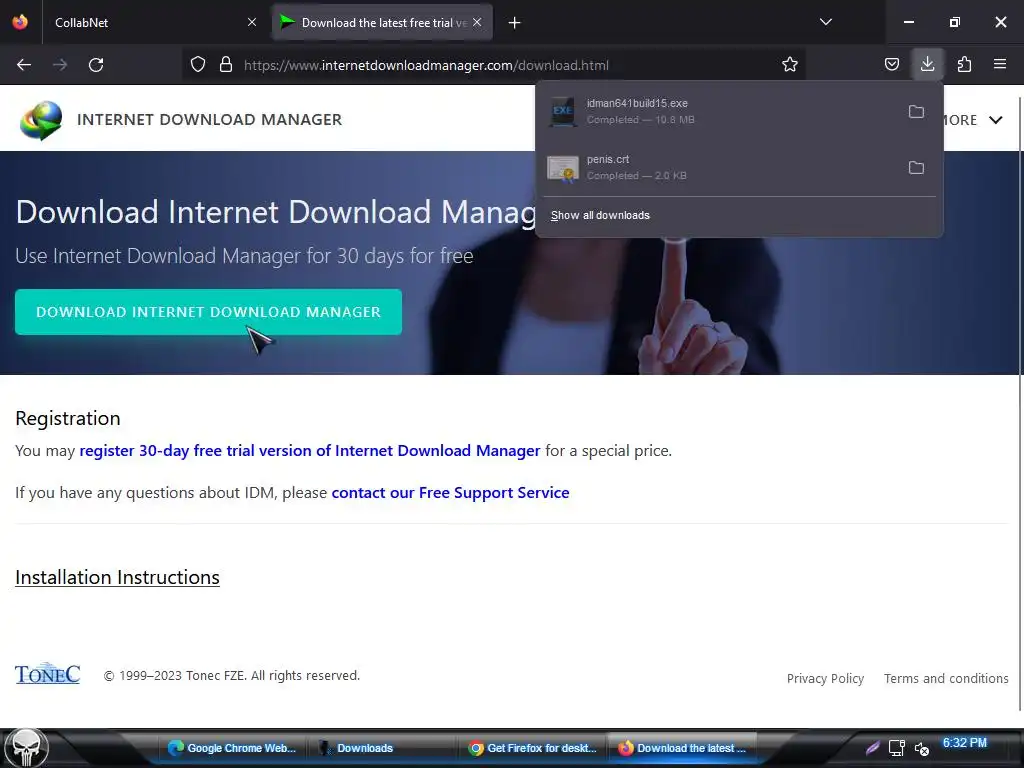Switch to Get Firefox for desktop taskbar item
Viewport: 1024px width, 768px height.
click(534, 748)
